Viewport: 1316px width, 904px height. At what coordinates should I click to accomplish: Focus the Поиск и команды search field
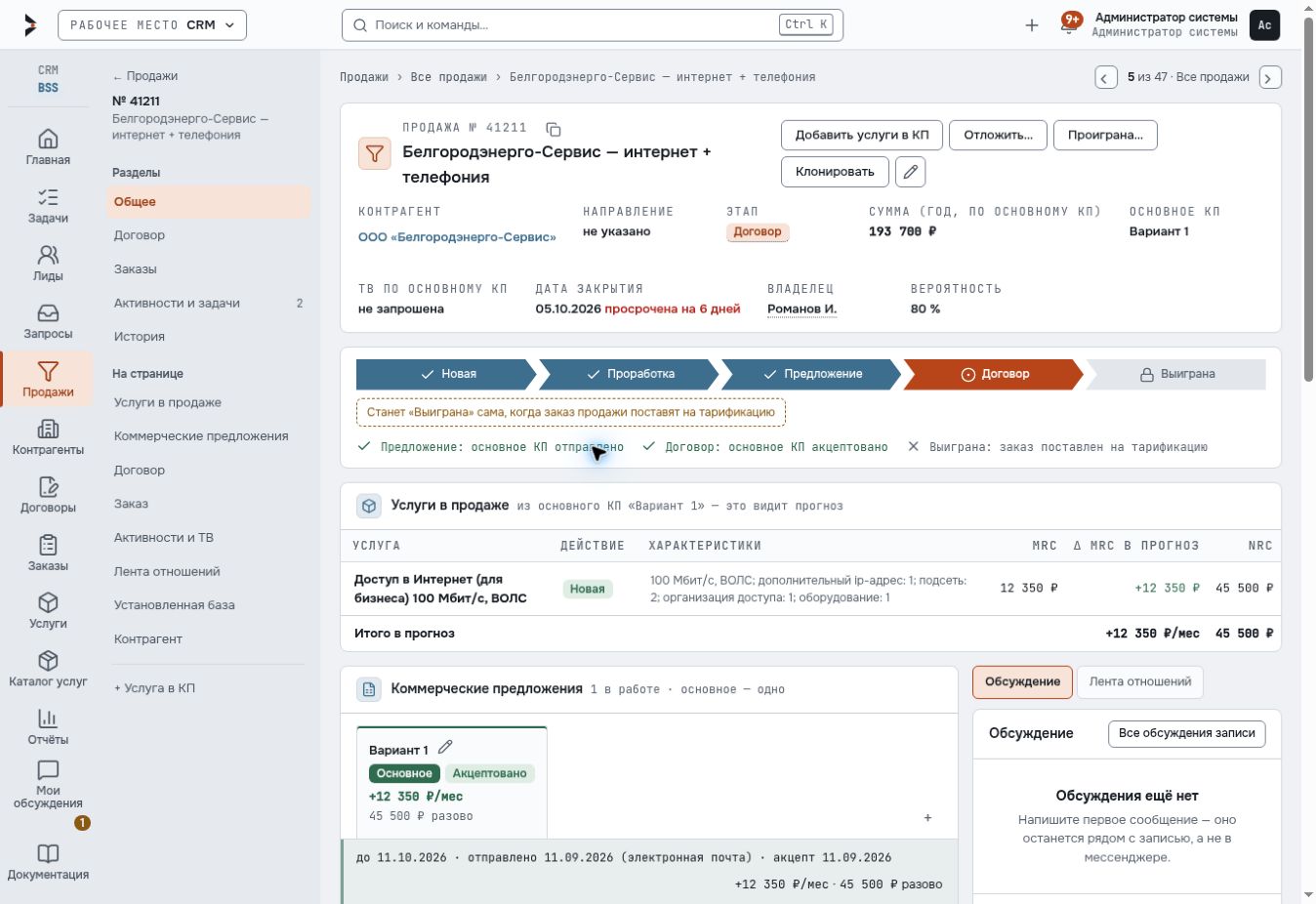593,25
